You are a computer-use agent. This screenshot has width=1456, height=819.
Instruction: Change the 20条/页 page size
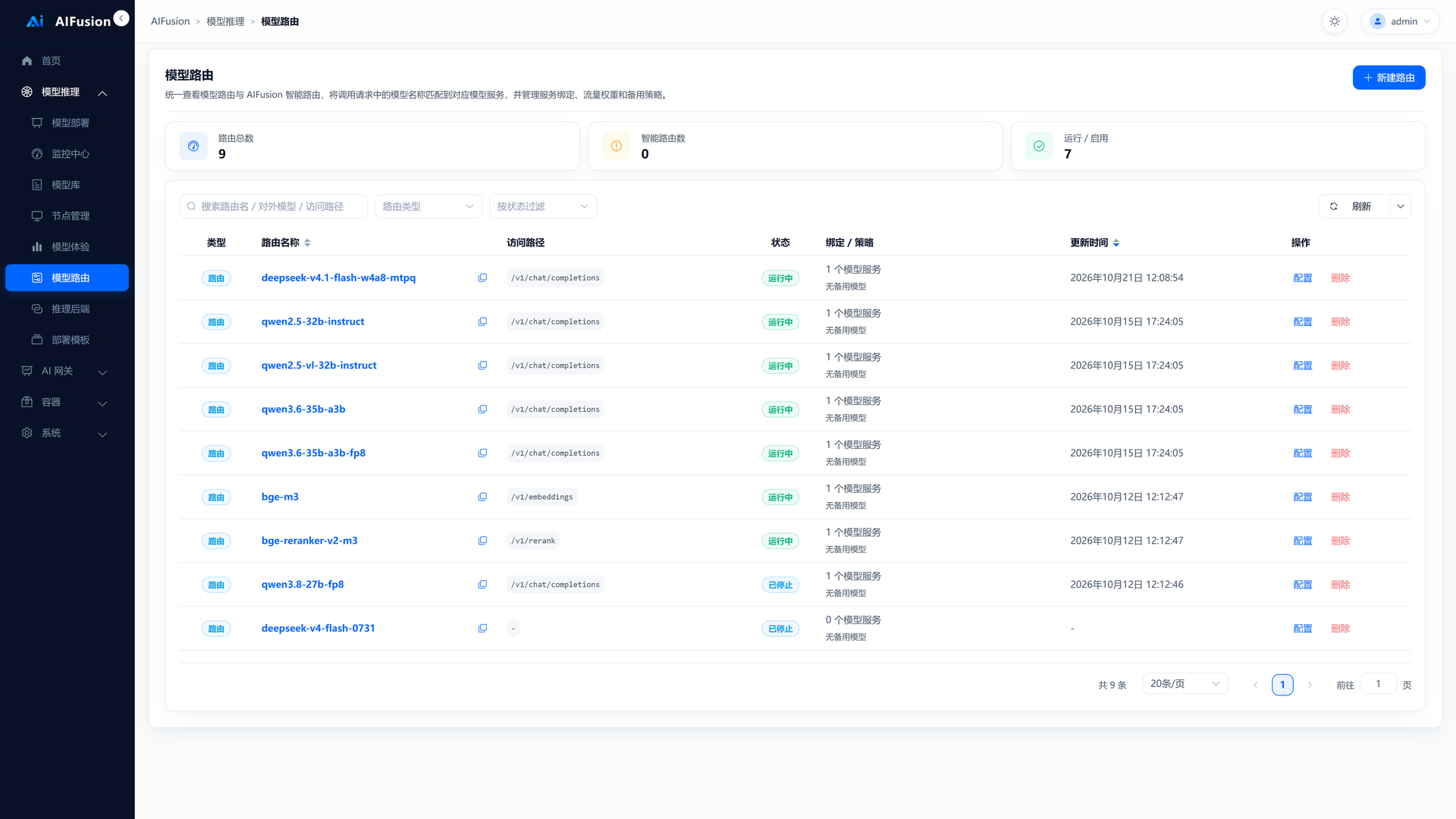pos(1185,684)
